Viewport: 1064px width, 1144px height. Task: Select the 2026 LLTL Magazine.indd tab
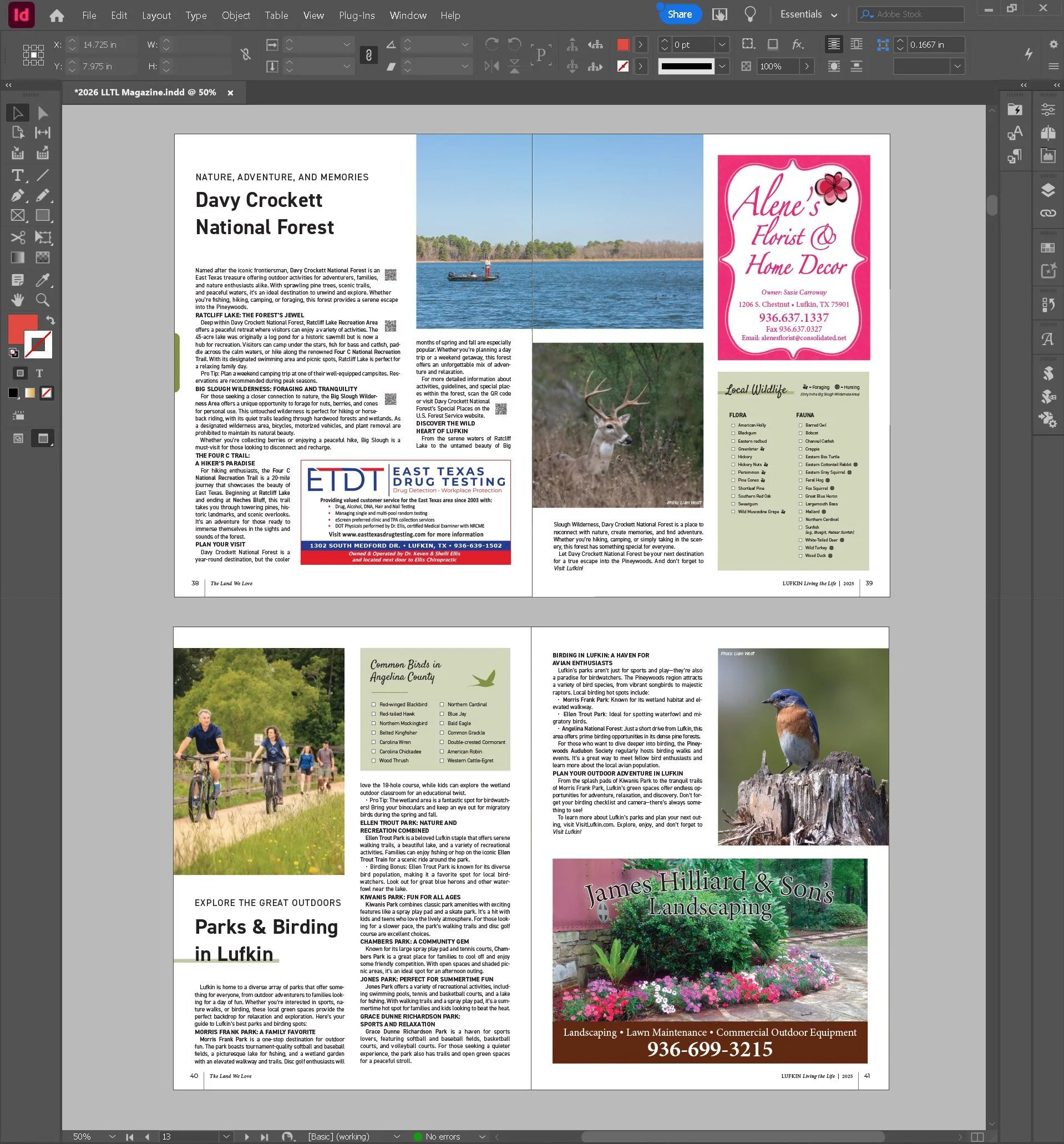point(145,92)
